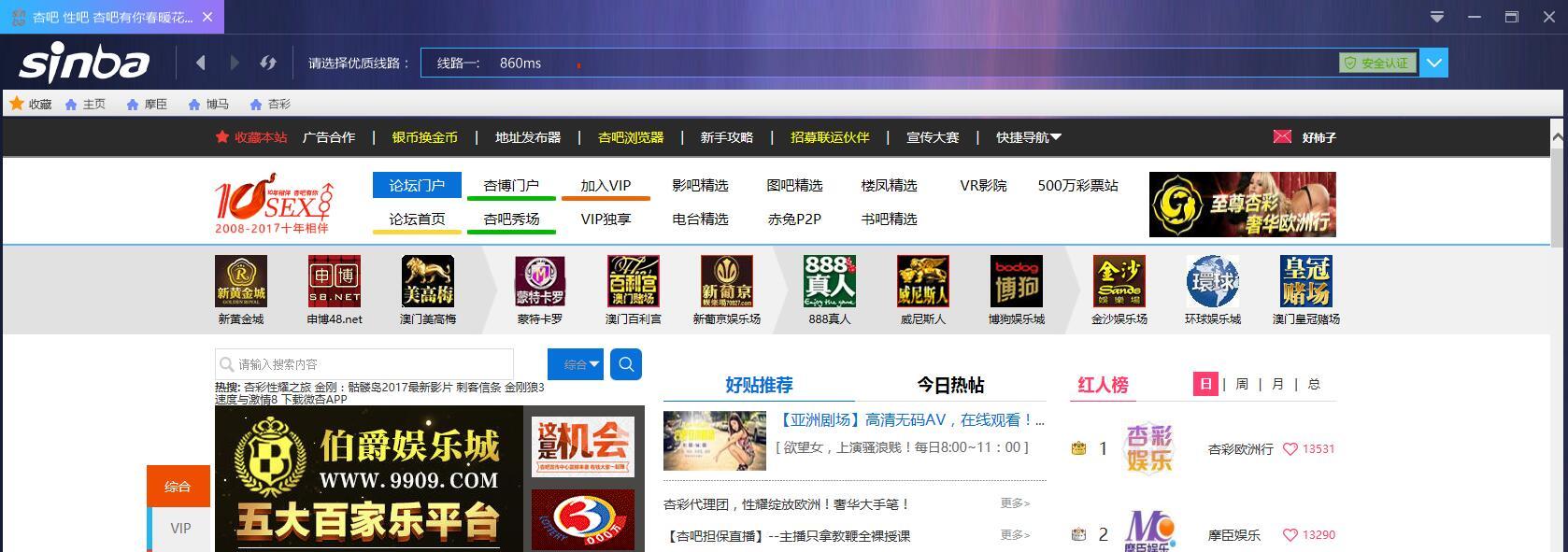
Task: Open 影吧精选 menu item
Action: tap(700, 185)
